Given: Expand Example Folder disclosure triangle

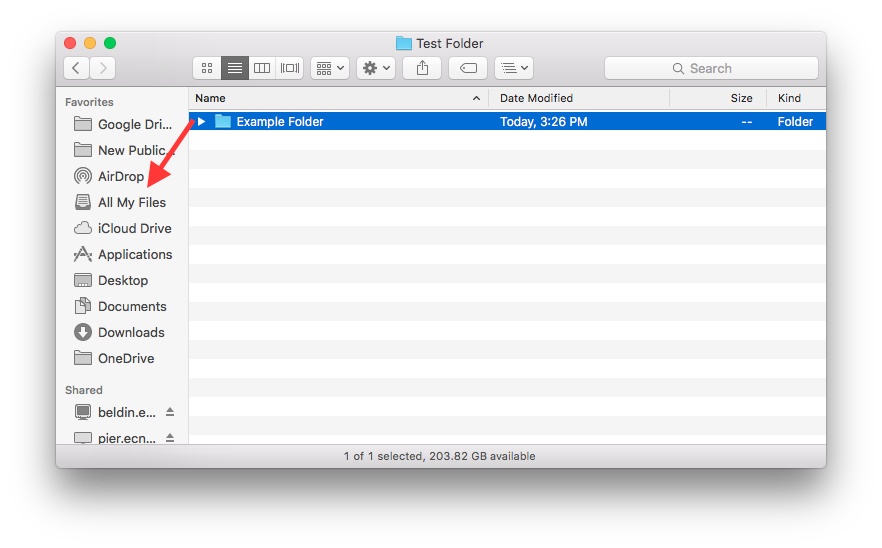Looking at the screenshot, I should 201,122.
